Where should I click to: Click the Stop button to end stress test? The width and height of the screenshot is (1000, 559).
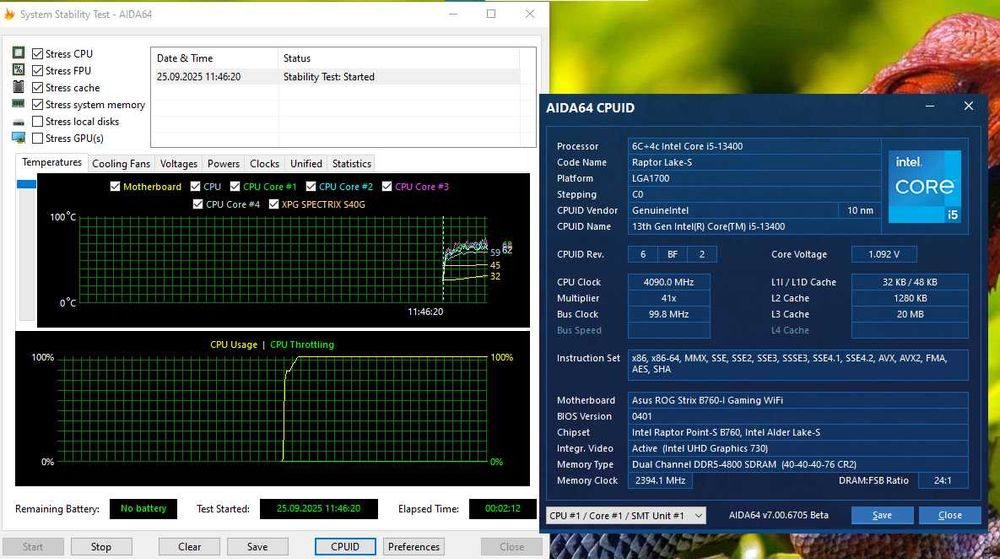click(x=101, y=547)
